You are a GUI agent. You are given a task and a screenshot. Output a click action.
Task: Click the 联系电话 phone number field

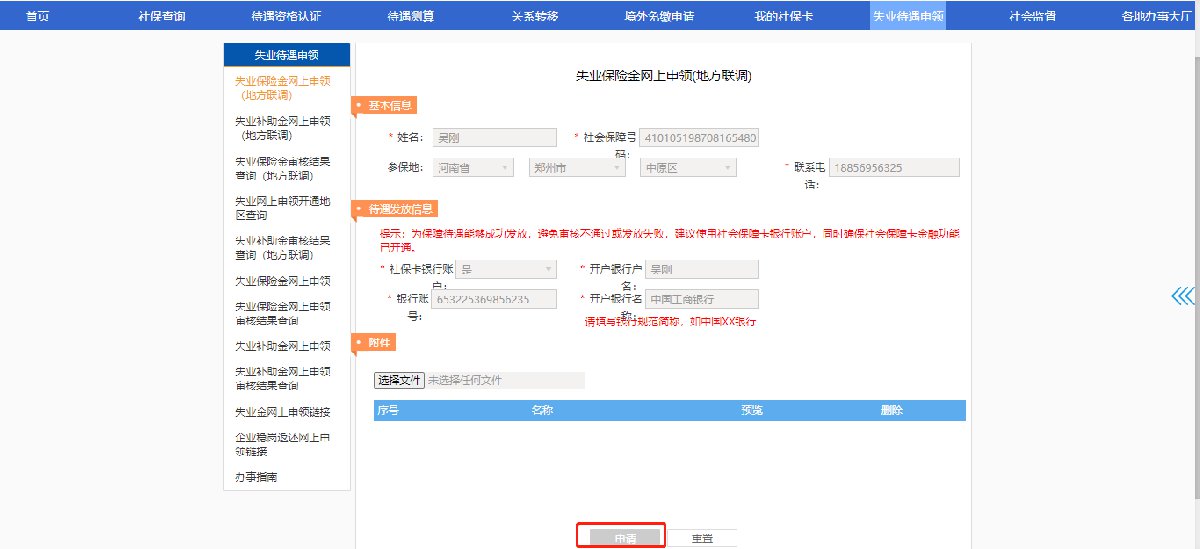tap(894, 168)
